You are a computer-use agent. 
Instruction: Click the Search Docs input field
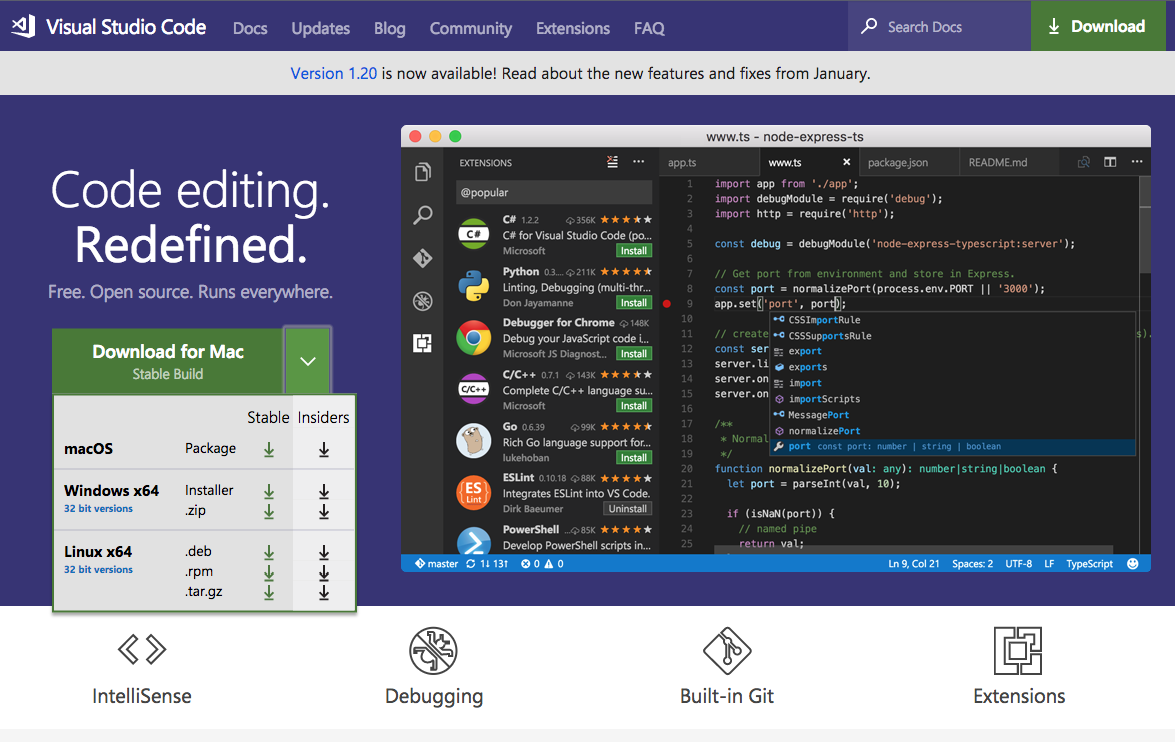(x=940, y=27)
